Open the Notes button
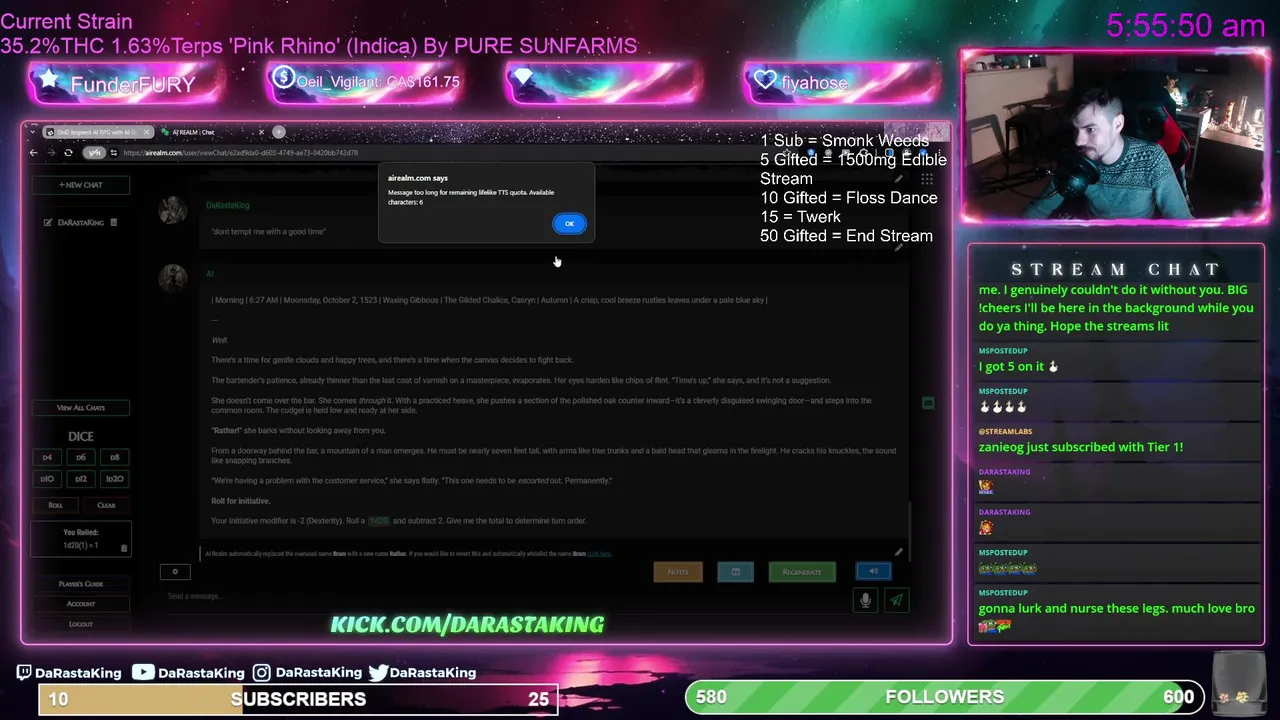This screenshot has height=720, width=1280. click(678, 572)
